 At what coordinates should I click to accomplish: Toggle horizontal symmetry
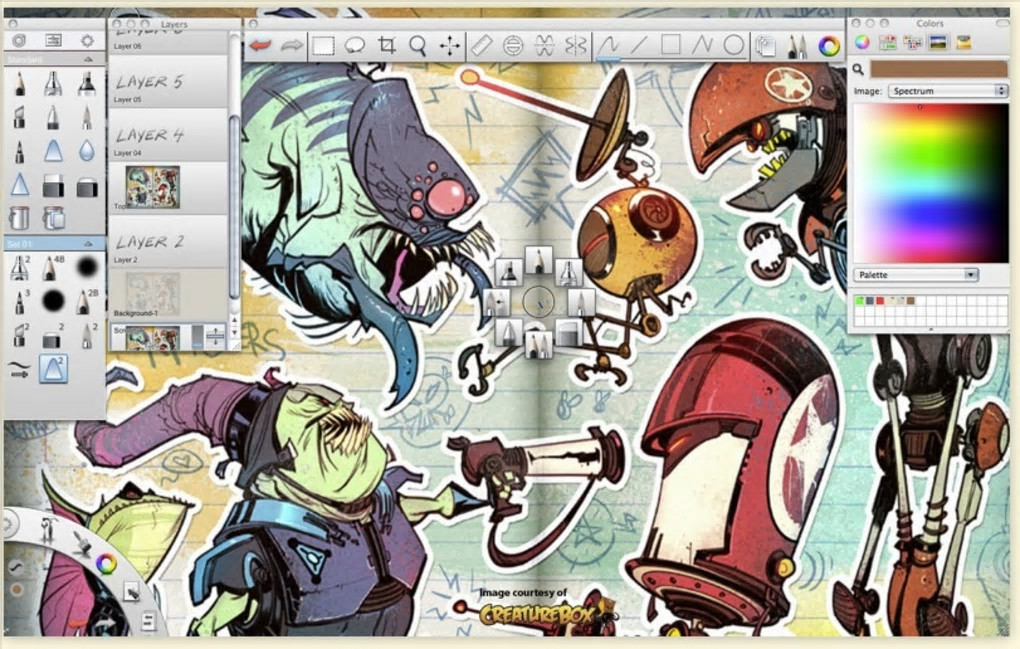click(544, 46)
